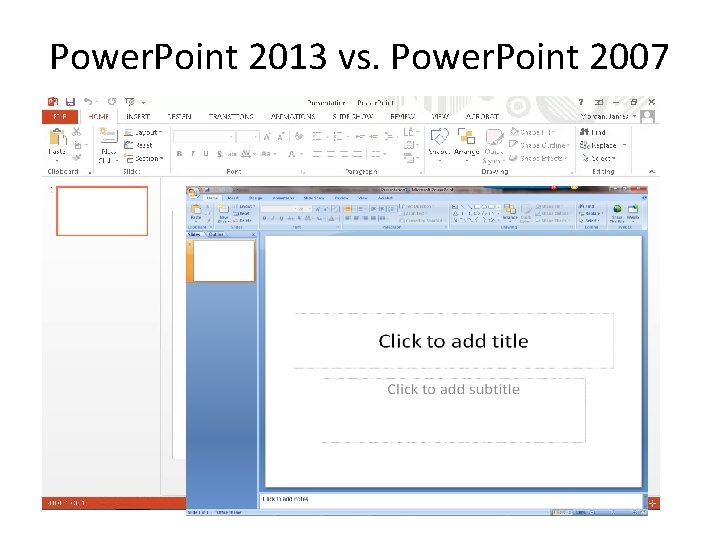Click Save icon in PowerPoint 2013 toolbar
Screen dimensions: 720x540
click(x=70, y=101)
